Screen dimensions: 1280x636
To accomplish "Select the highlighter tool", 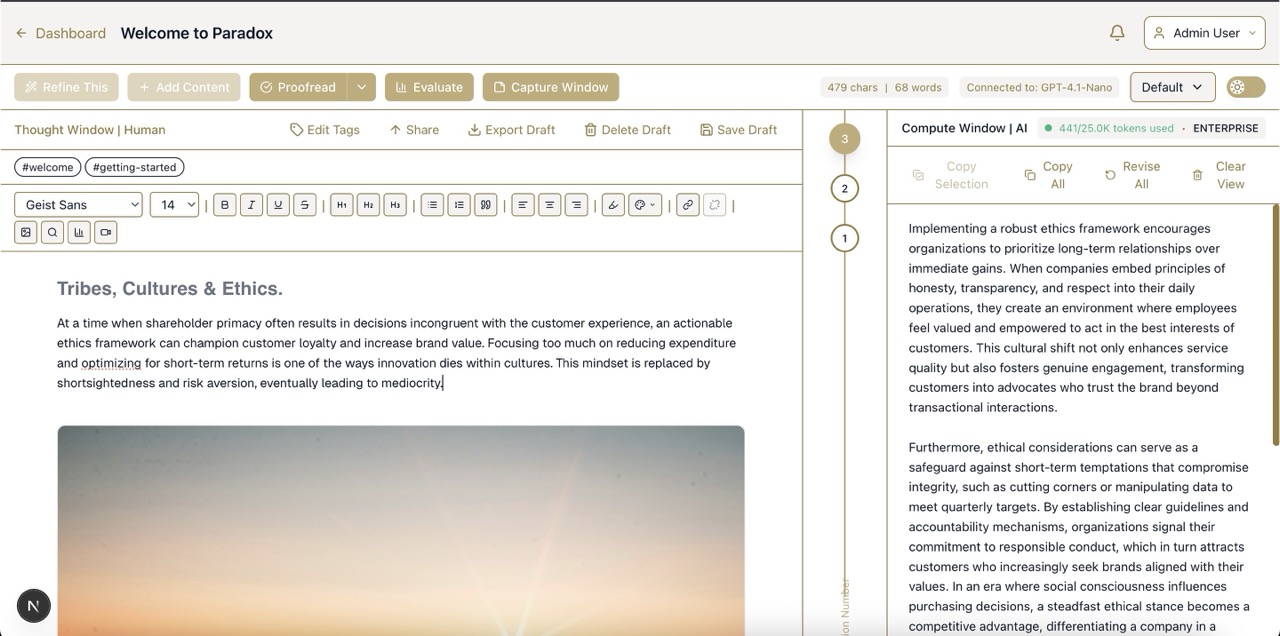I will tap(613, 205).
